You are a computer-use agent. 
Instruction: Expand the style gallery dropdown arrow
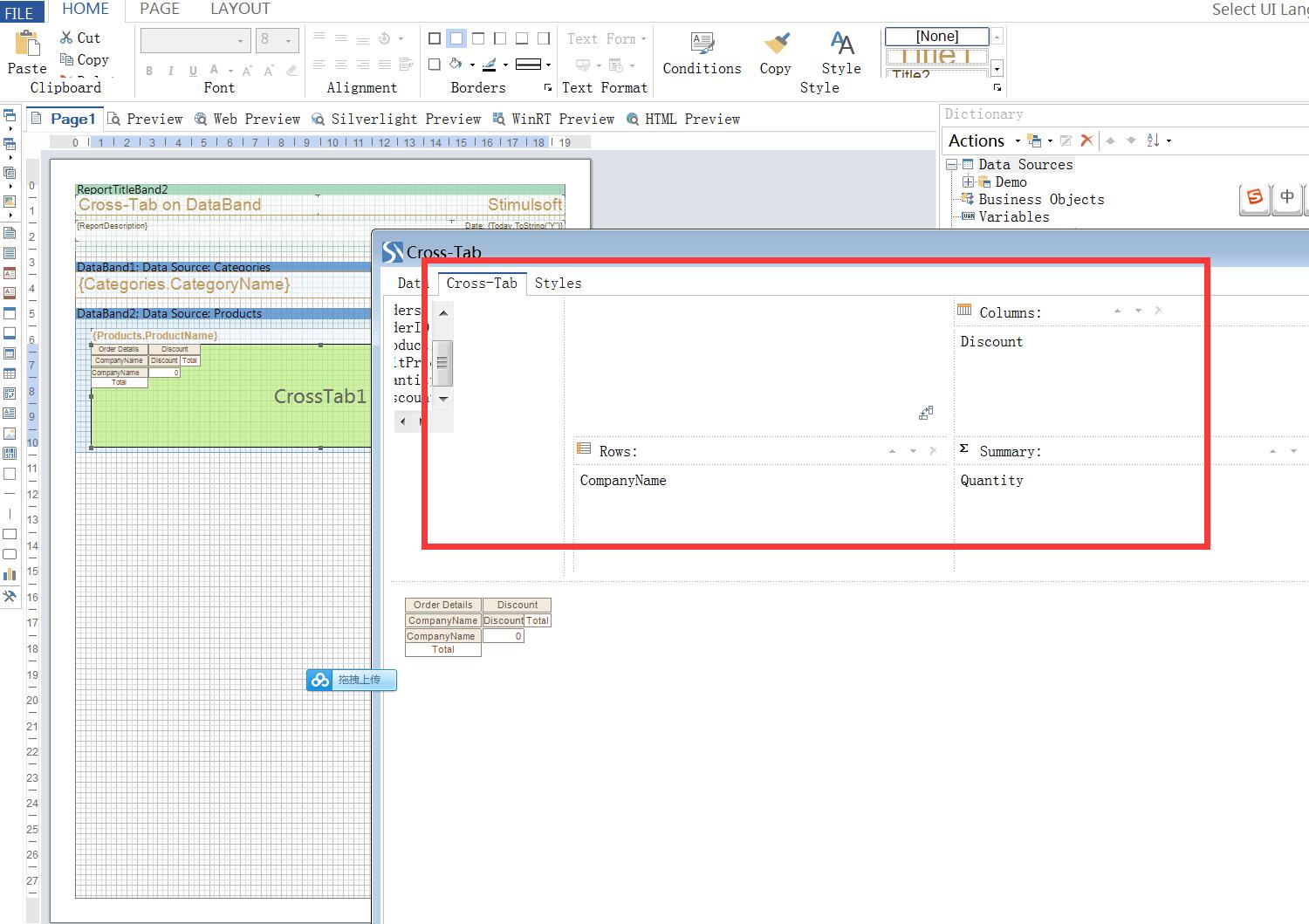pos(997,69)
